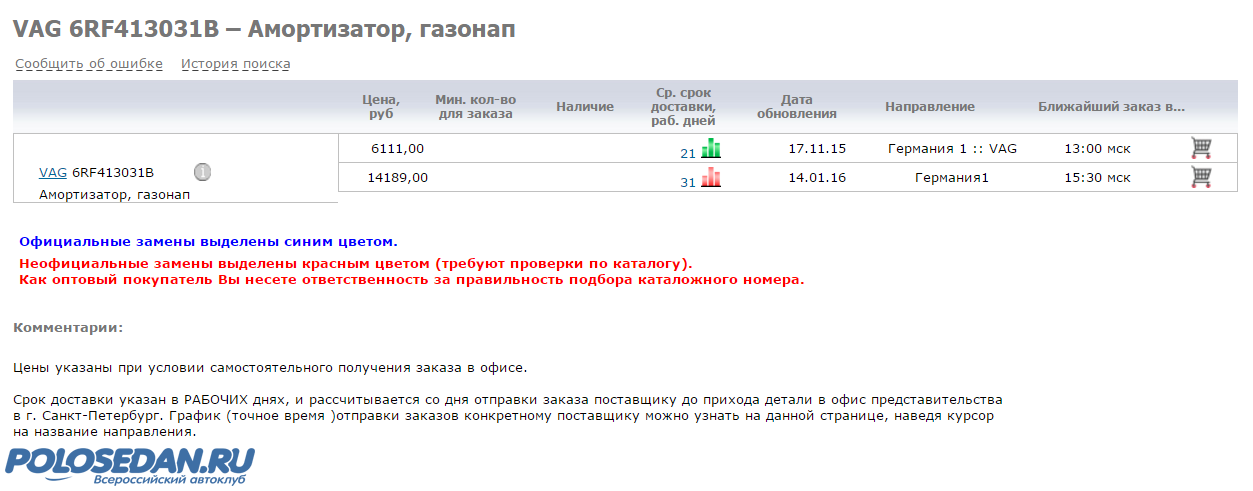Add the 6111,00 offer to cart
The image size is (1253, 491).
pos(1201,148)
